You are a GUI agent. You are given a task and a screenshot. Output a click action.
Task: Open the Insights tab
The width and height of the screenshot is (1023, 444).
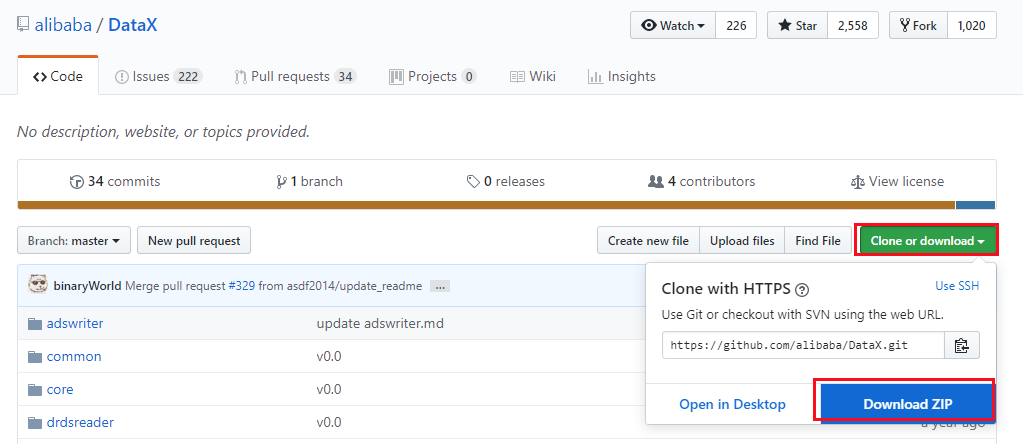coord(622,76)
